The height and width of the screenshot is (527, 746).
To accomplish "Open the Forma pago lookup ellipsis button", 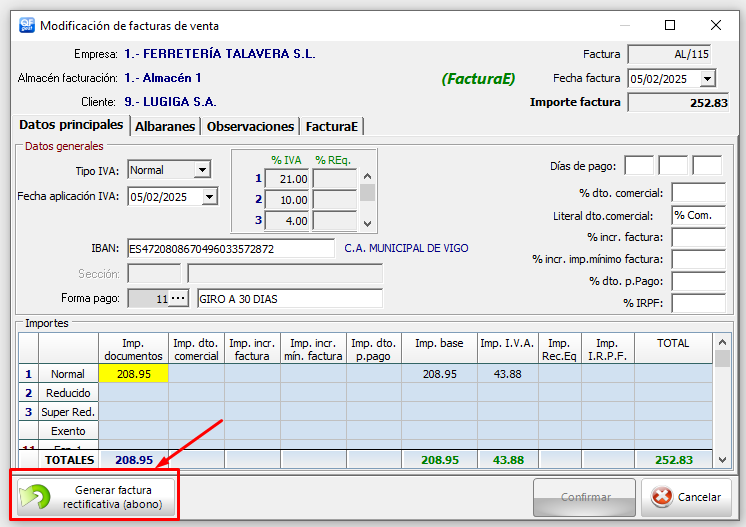I will pos(178,299).
